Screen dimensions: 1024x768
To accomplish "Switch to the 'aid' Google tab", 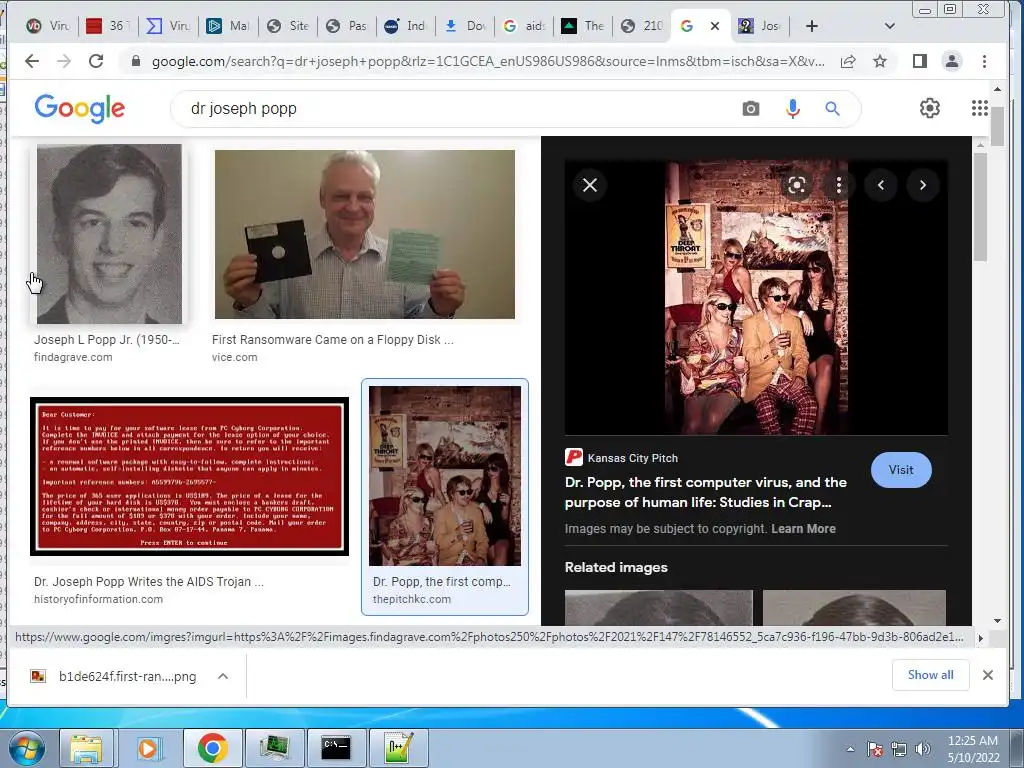I will (524, 26).
